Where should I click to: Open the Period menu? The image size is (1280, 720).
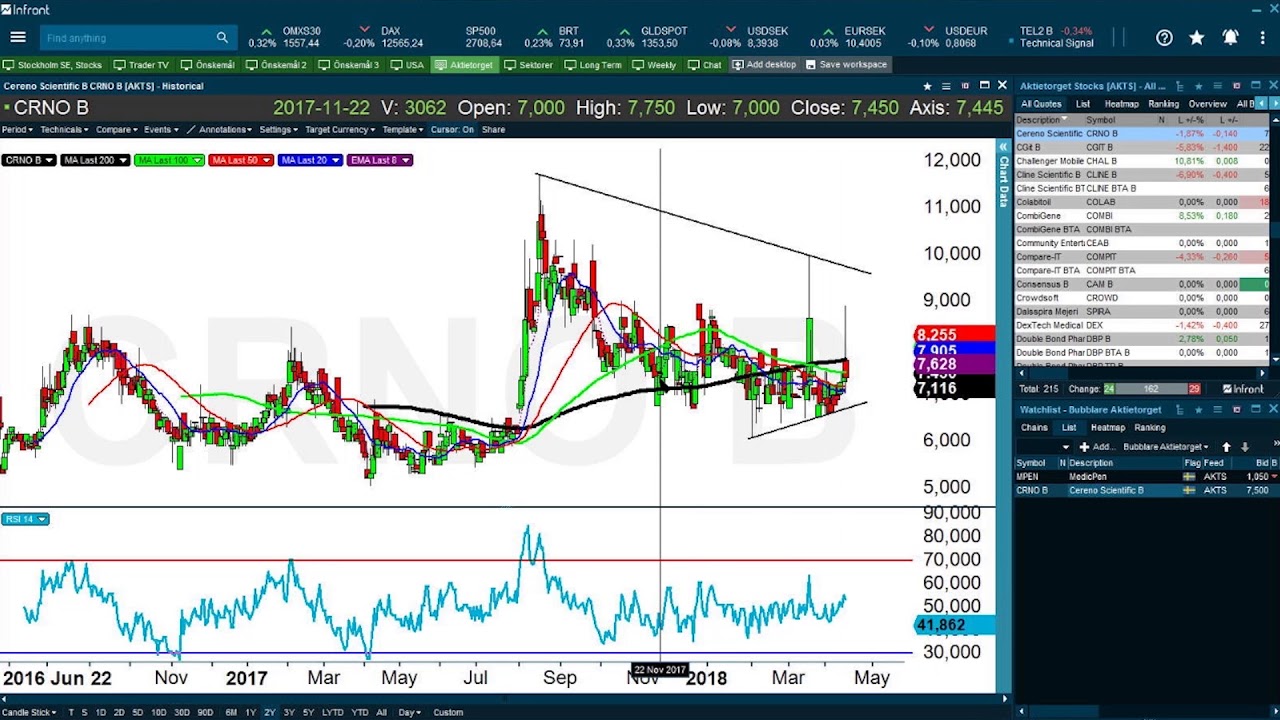click(x=17, y=129)
